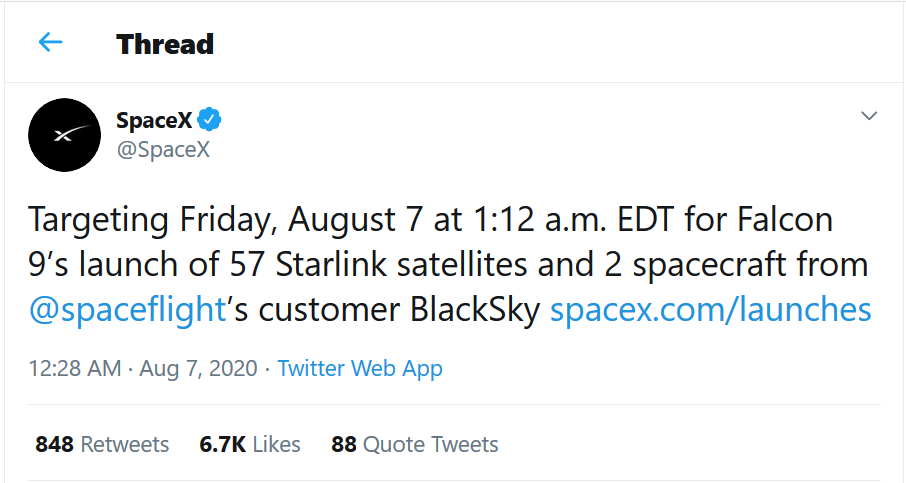Open the tweet options chevron menu
The height and width of the screenshot is (483, 906).
click(x=869, y=117)
